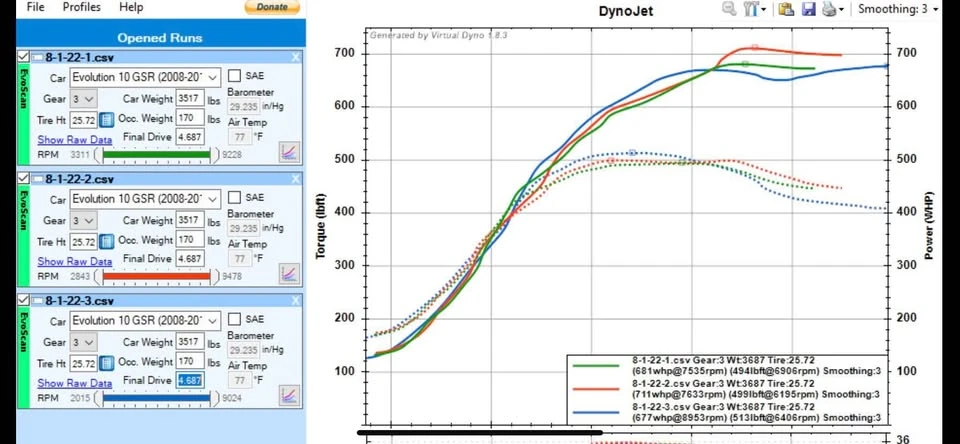The height and width of the screenshot is (444, 960).
Task: Show Raw Data for 8-1-22-3.csv
Action: pyautogui.click(x=75, y=383)
